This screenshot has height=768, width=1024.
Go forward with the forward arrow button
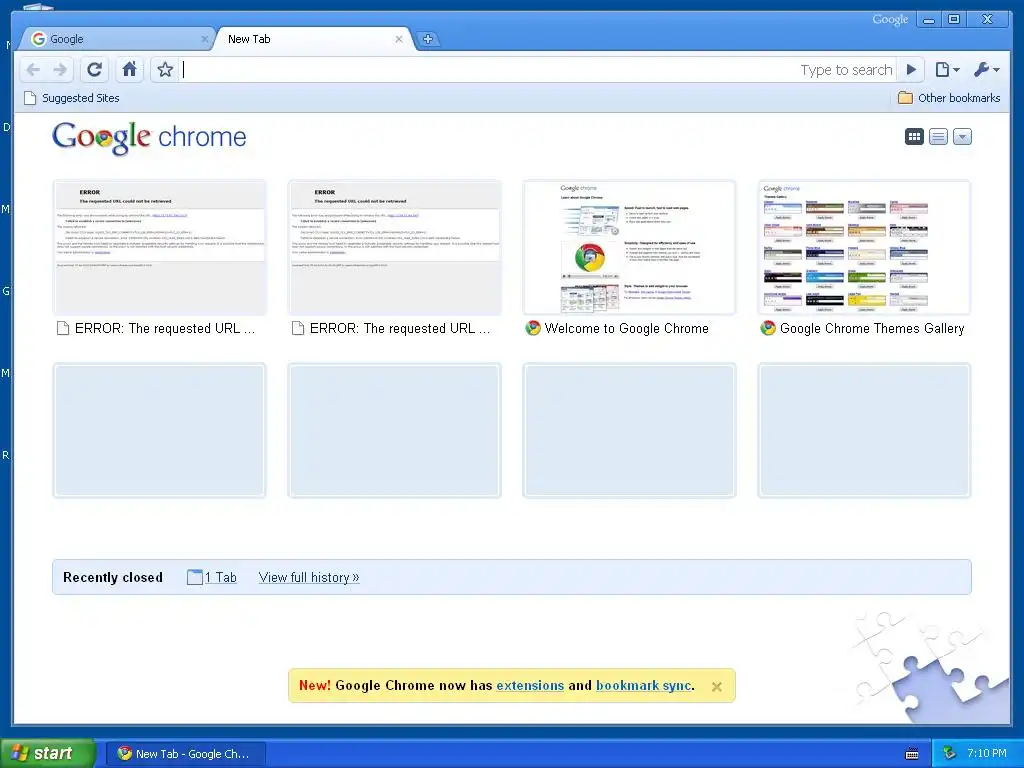(x=60, y=69)
